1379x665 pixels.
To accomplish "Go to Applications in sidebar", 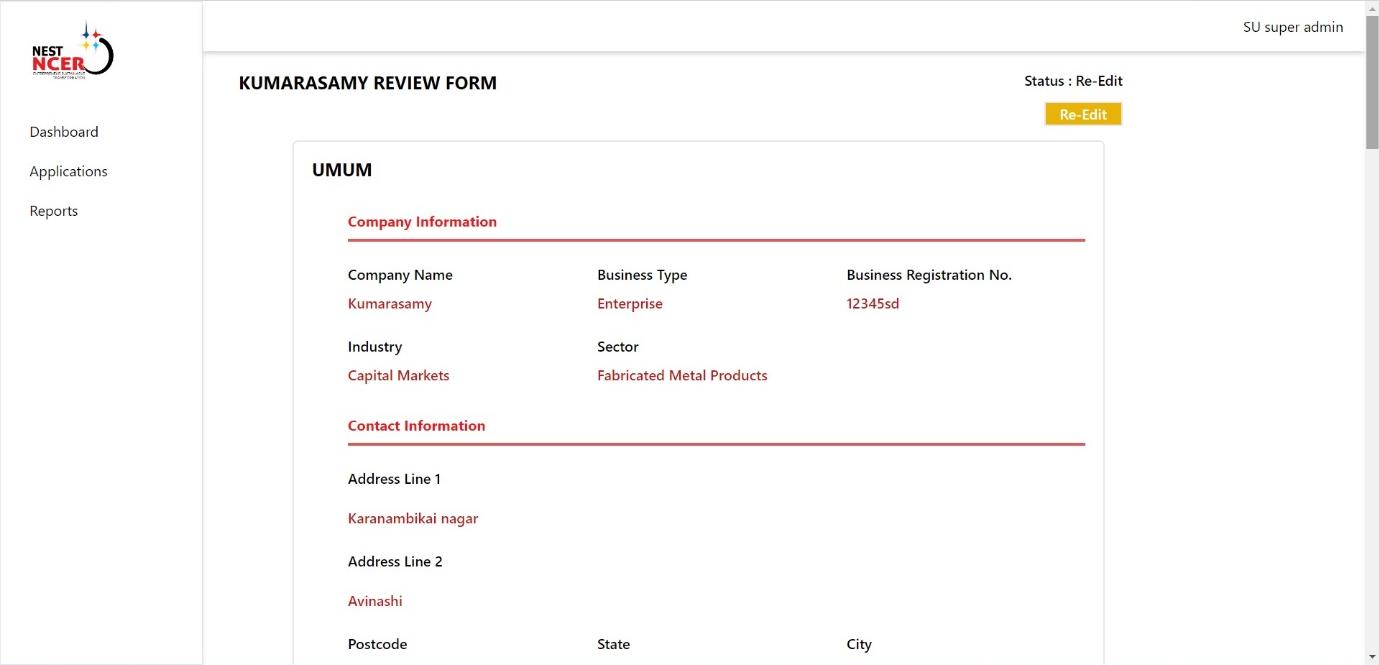I will 68,172.
